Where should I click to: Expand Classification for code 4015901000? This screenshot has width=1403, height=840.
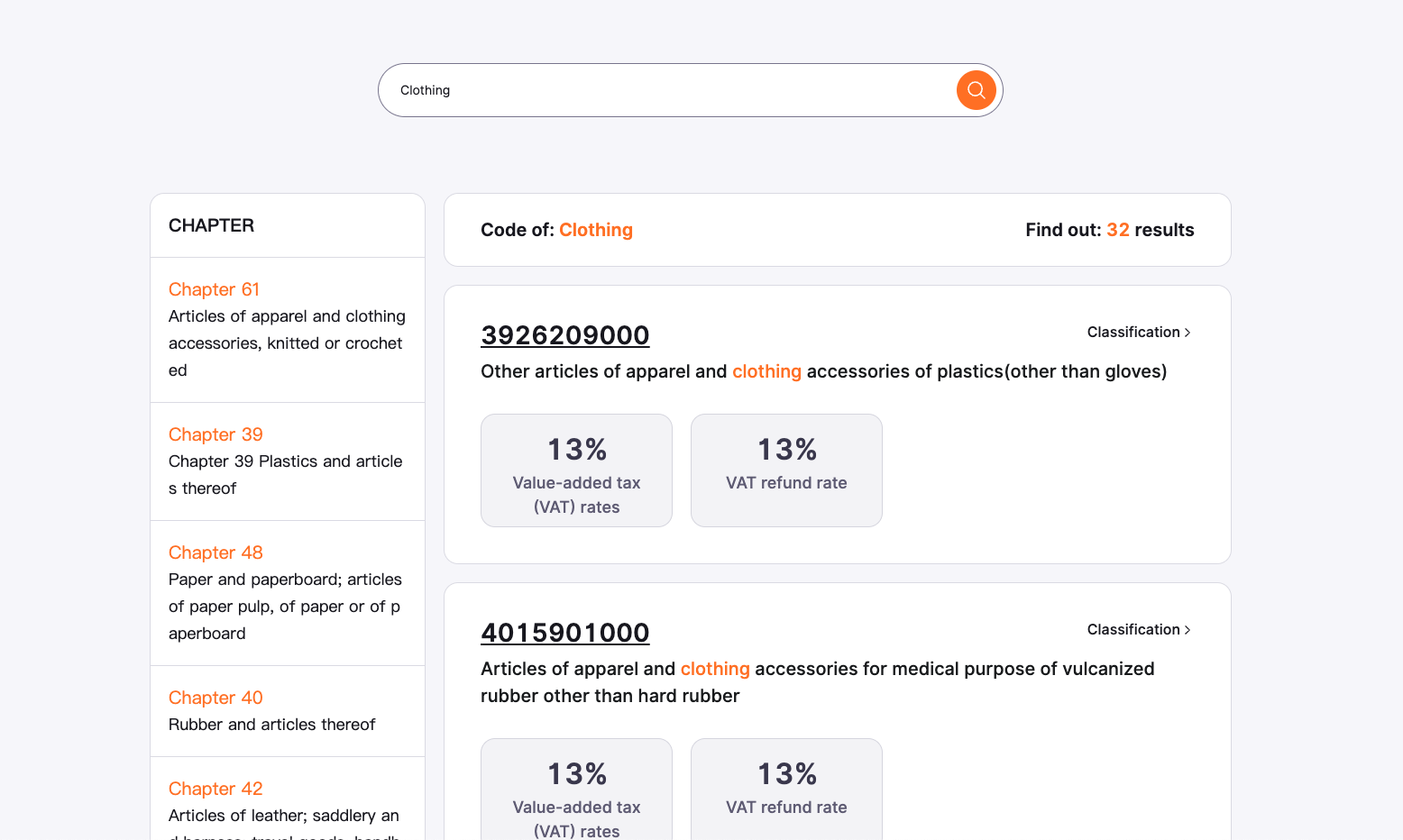pyautogui.click(x=1133, y=630)
